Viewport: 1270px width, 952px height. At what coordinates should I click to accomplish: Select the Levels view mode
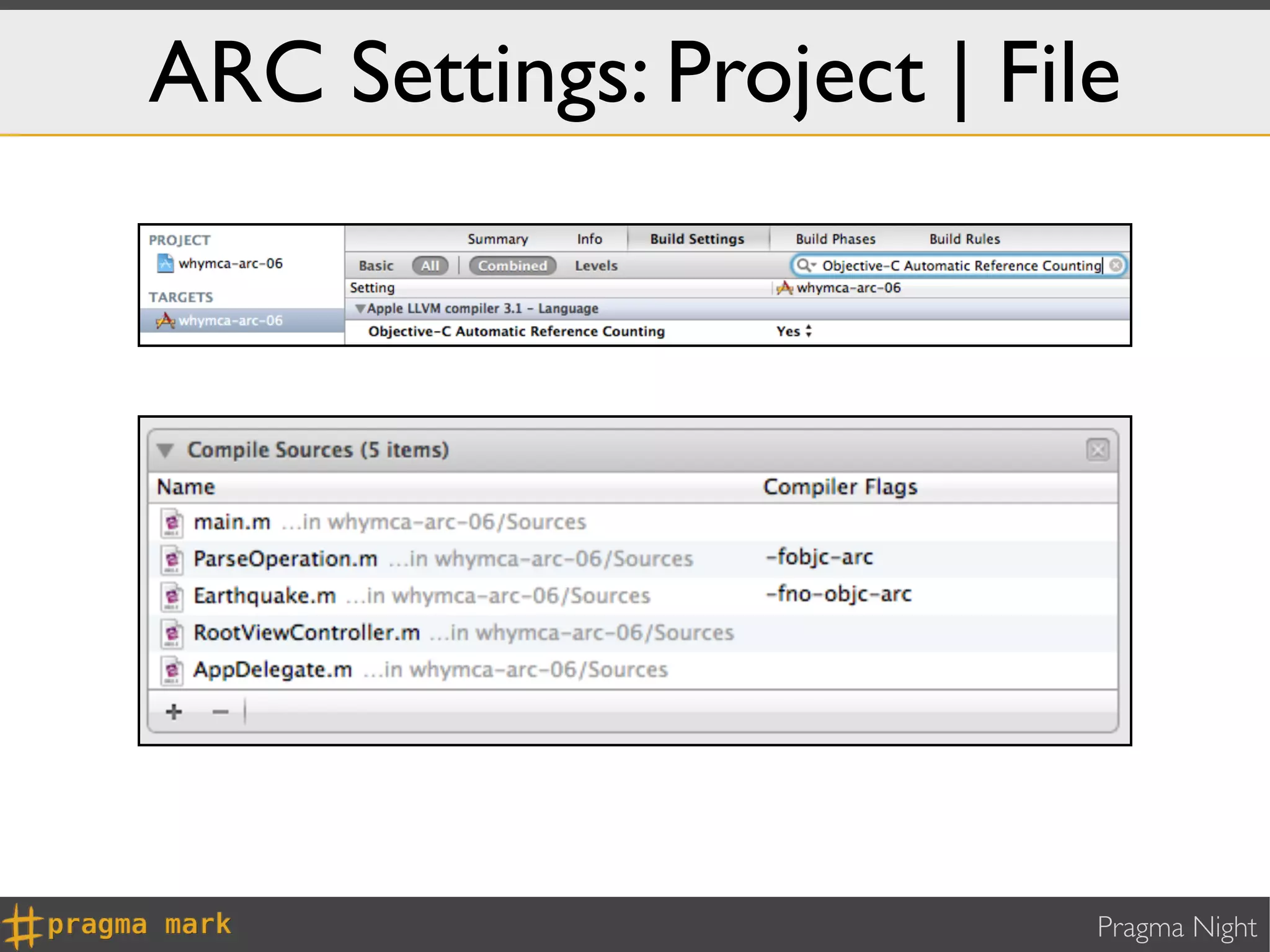[x=596, y=266]
